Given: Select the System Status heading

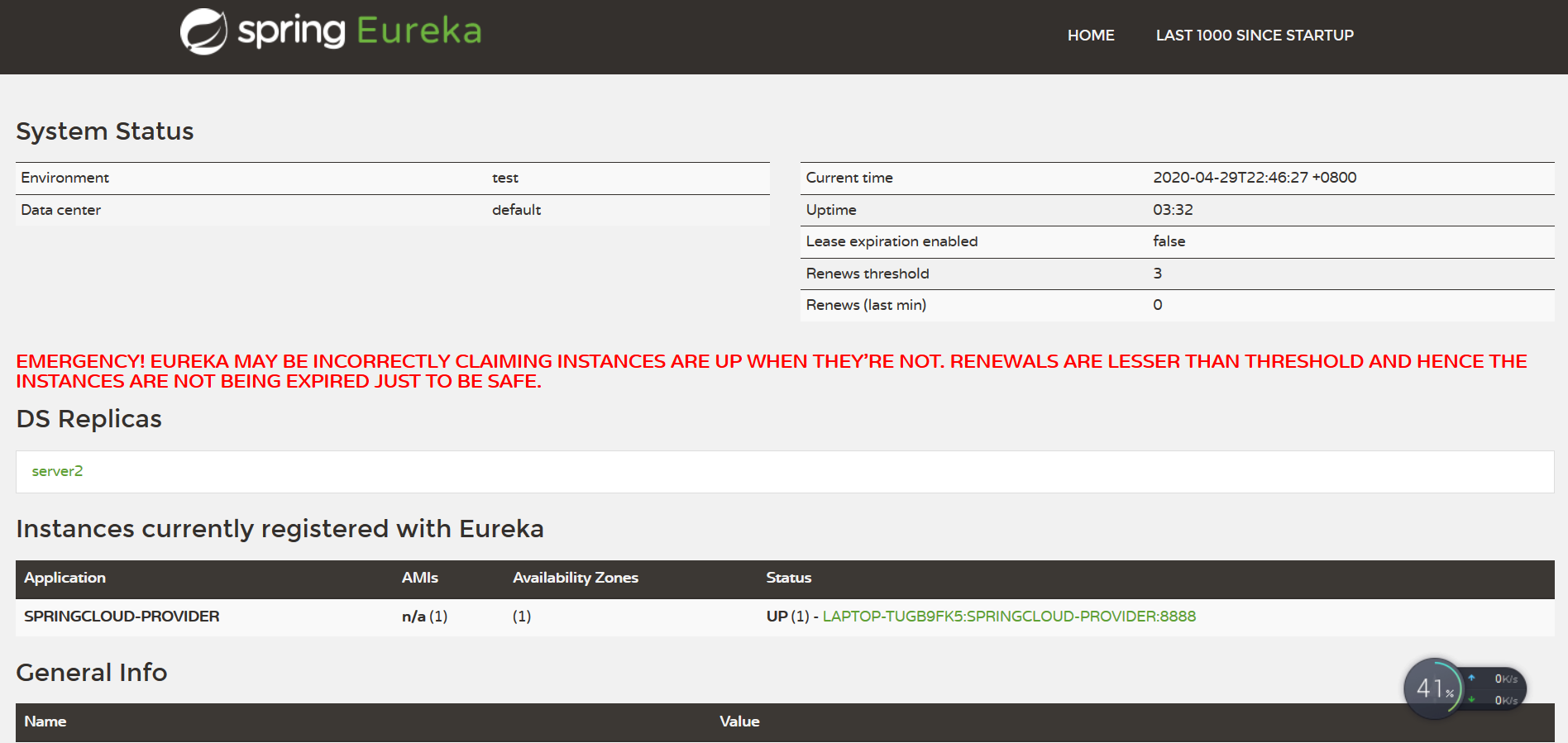Looking at the screenshot, I should coord(105,131).
